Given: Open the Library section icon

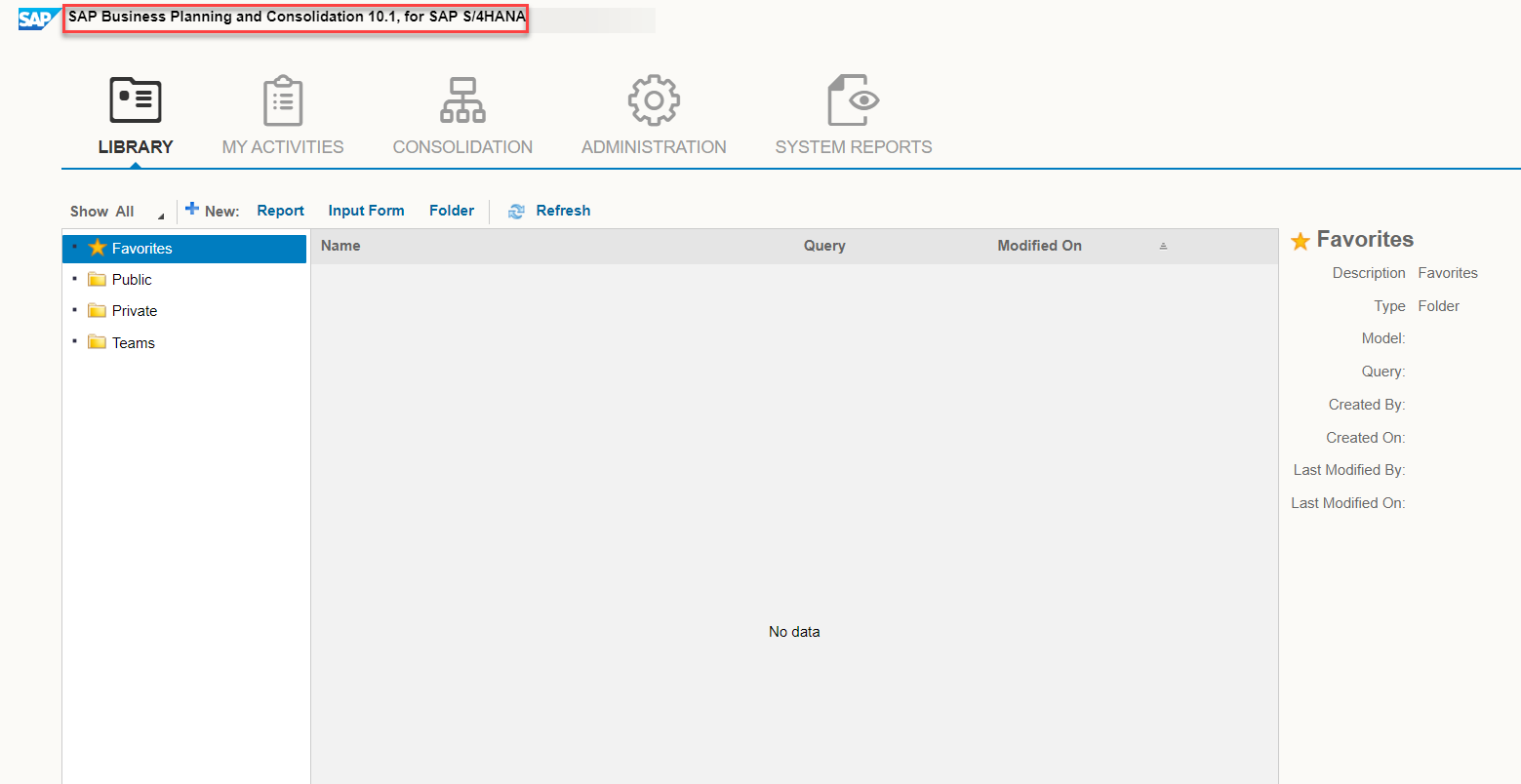Looking at the screenshot, I should click(x=136, y=100).
